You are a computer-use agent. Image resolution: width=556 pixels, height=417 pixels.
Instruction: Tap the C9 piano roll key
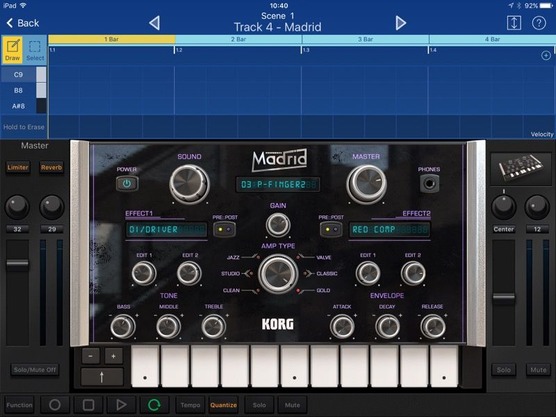click(23, 74)
